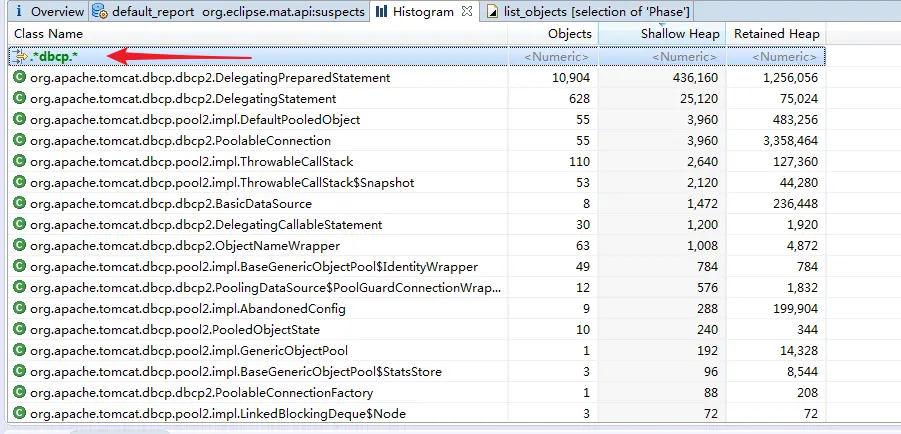Viewport: 901px width, 434px height.
Task: Select the ThrowableCallStack$Snapshot class name
Action: coord(222,183)
